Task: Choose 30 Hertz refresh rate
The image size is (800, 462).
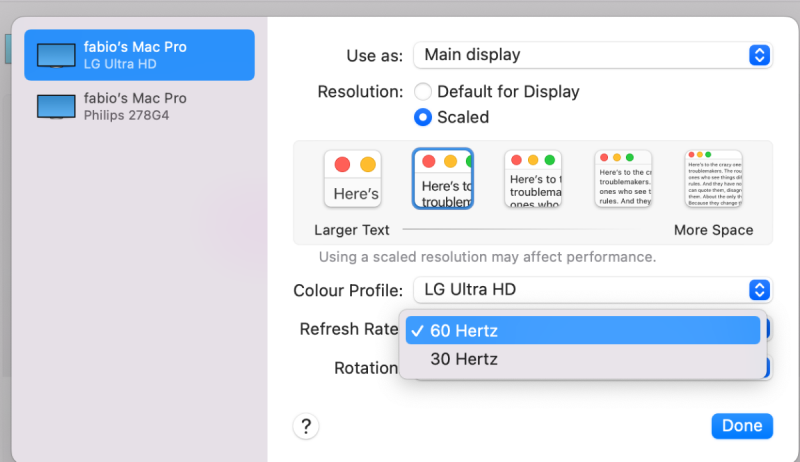Action: coord(581,359)
